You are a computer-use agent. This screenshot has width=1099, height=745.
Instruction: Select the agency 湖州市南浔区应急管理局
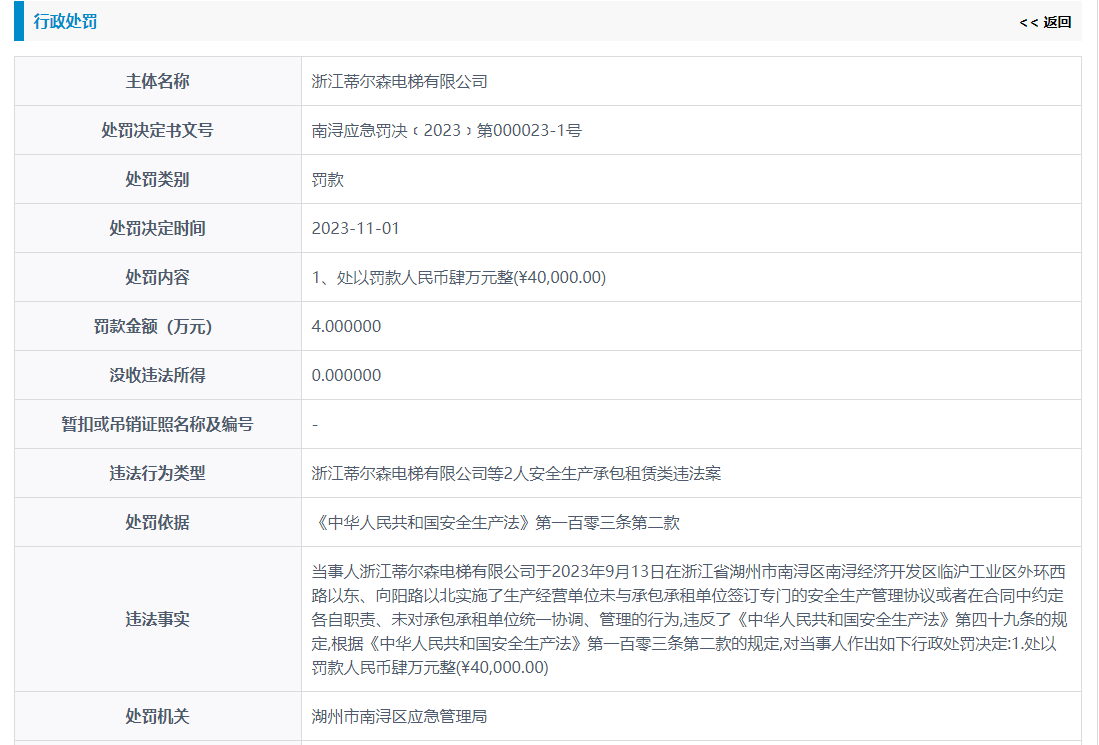(400, 716)
